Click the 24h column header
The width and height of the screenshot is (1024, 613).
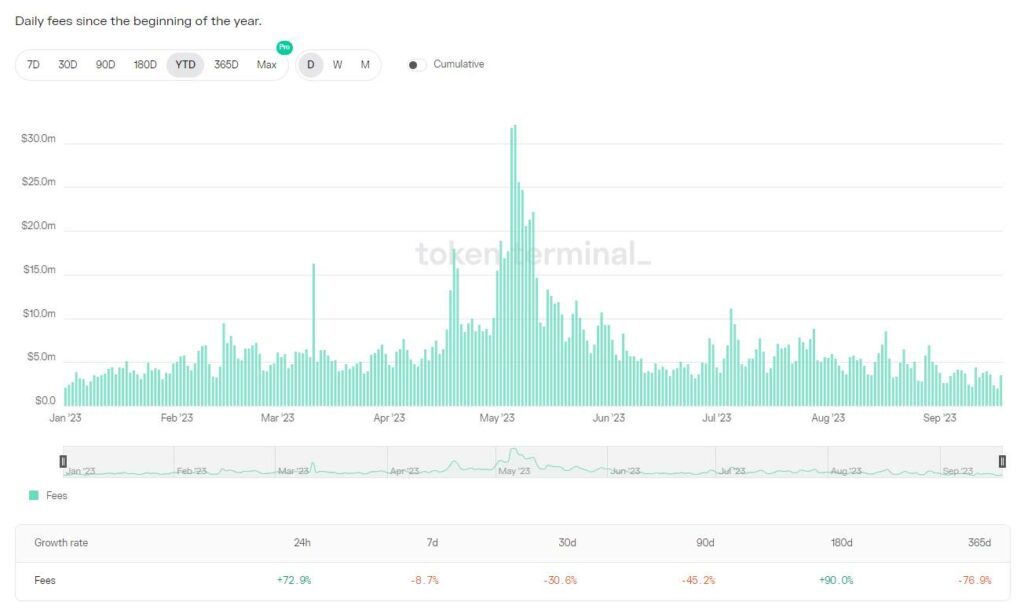302,542
